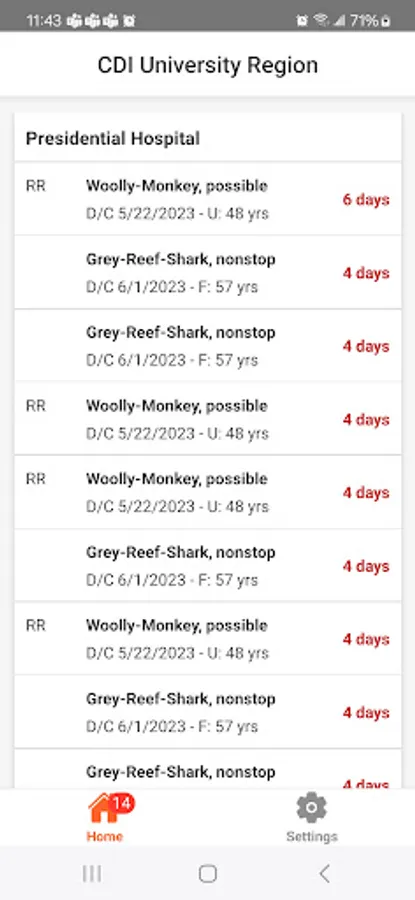Switch to the Settings tab label
Screen dimensions: 415x900
(x=312, y=836)
